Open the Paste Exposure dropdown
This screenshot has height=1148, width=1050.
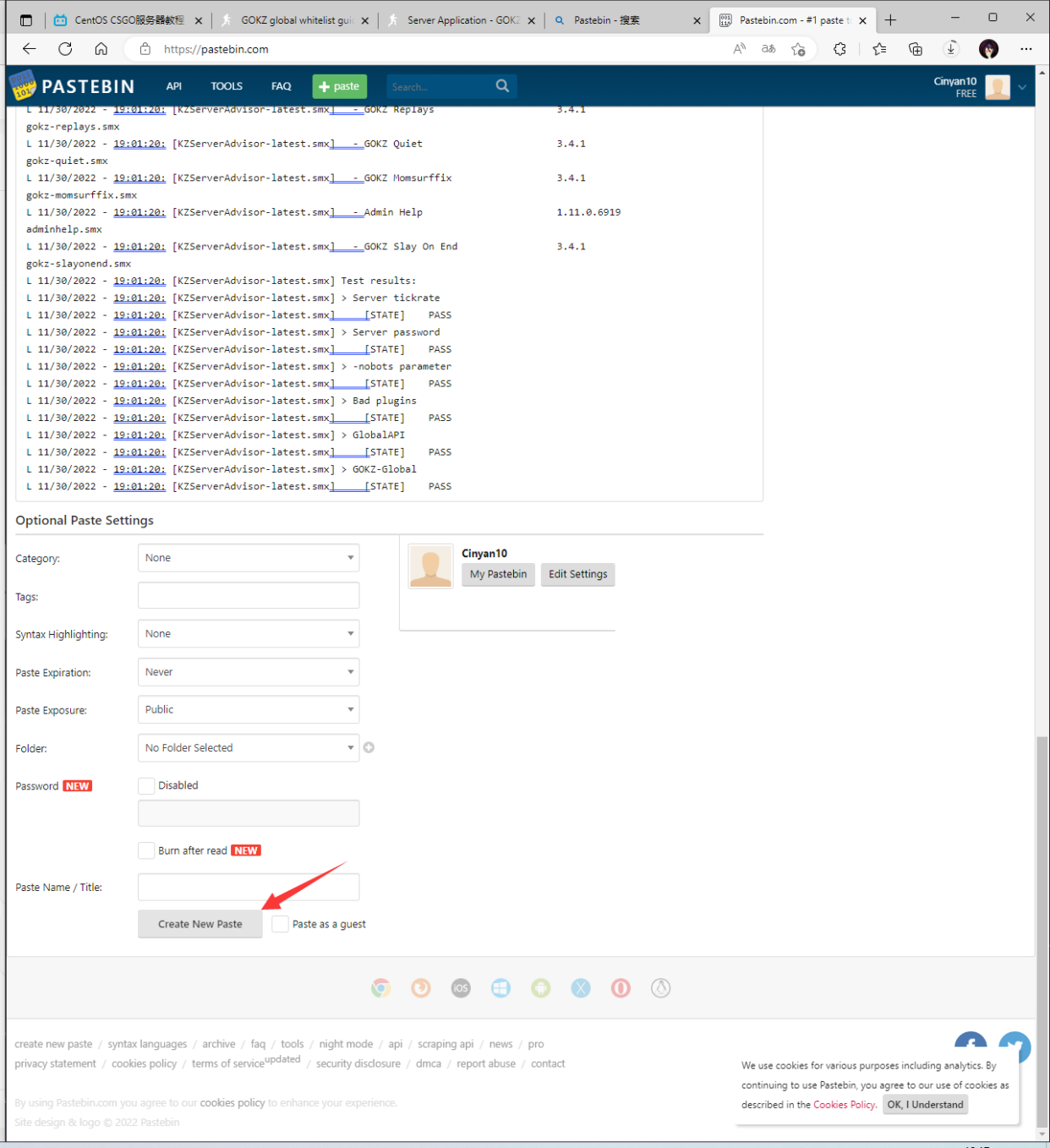(249, 709)
